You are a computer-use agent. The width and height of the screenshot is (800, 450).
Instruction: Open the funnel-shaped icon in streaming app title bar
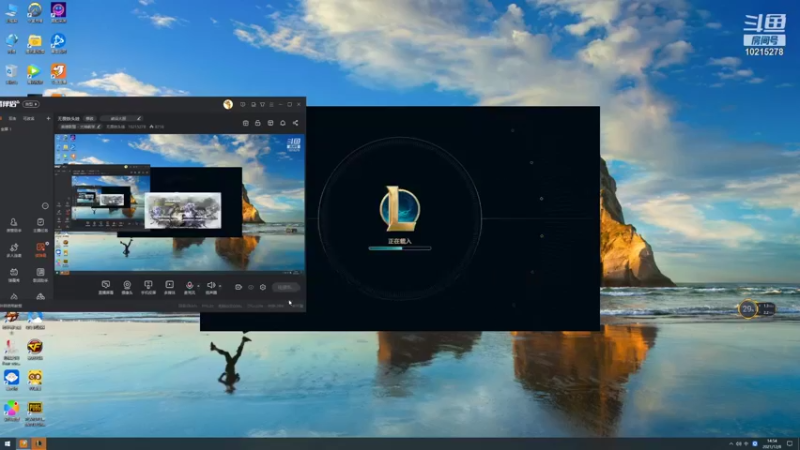[262, 105]
